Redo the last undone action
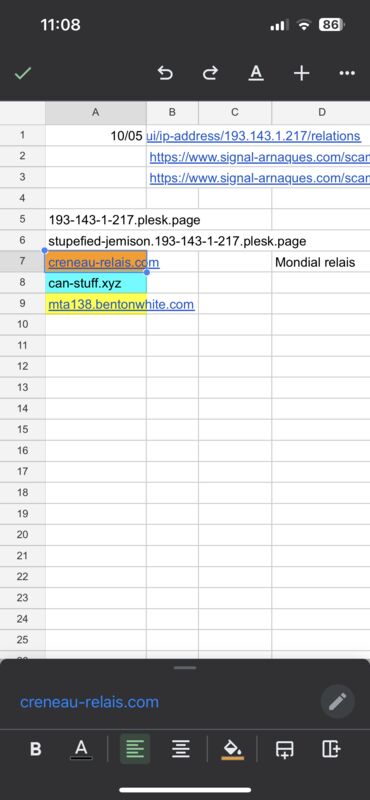Viewport: 370px width, 800px height. tap(210, 73)
